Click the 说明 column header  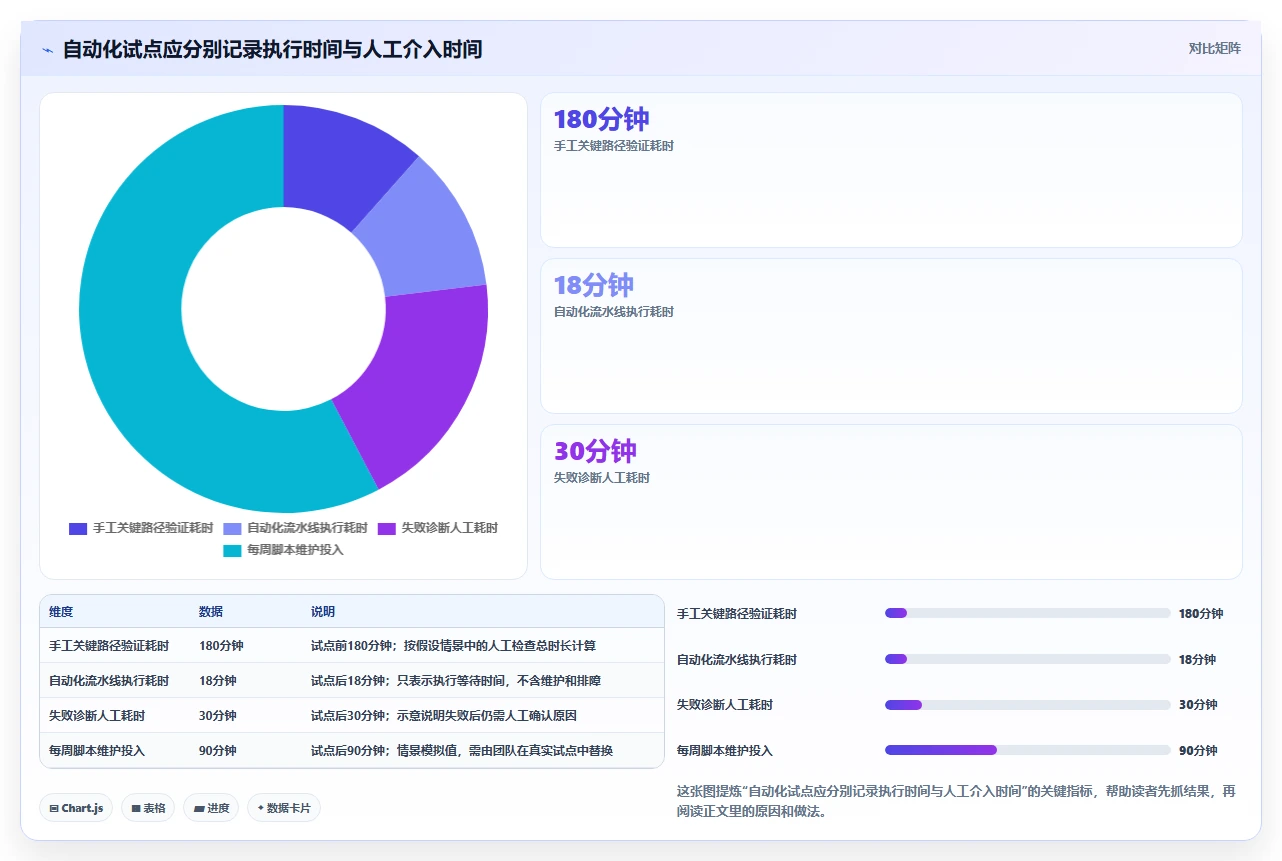point(323,612)
